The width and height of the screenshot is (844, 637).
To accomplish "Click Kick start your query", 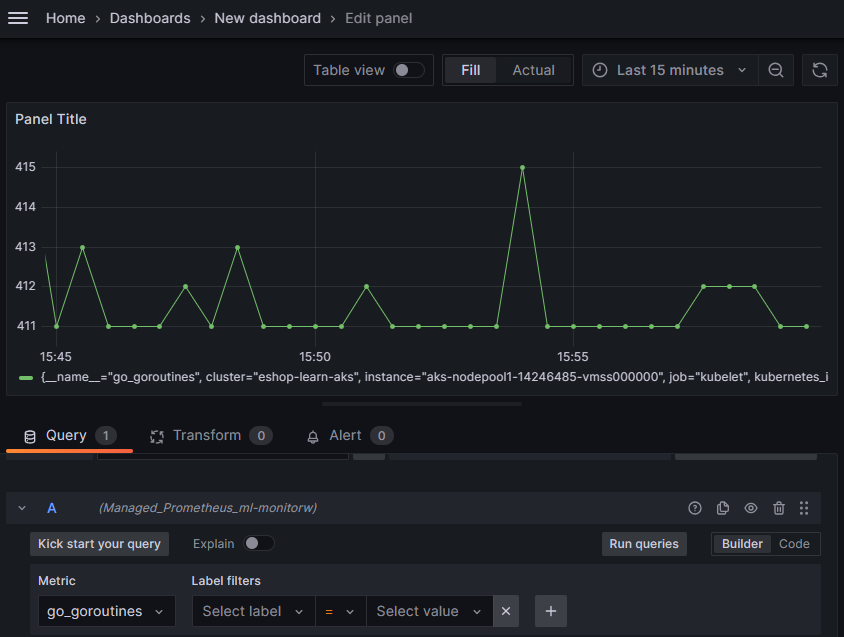I will (x=99, y=543).
